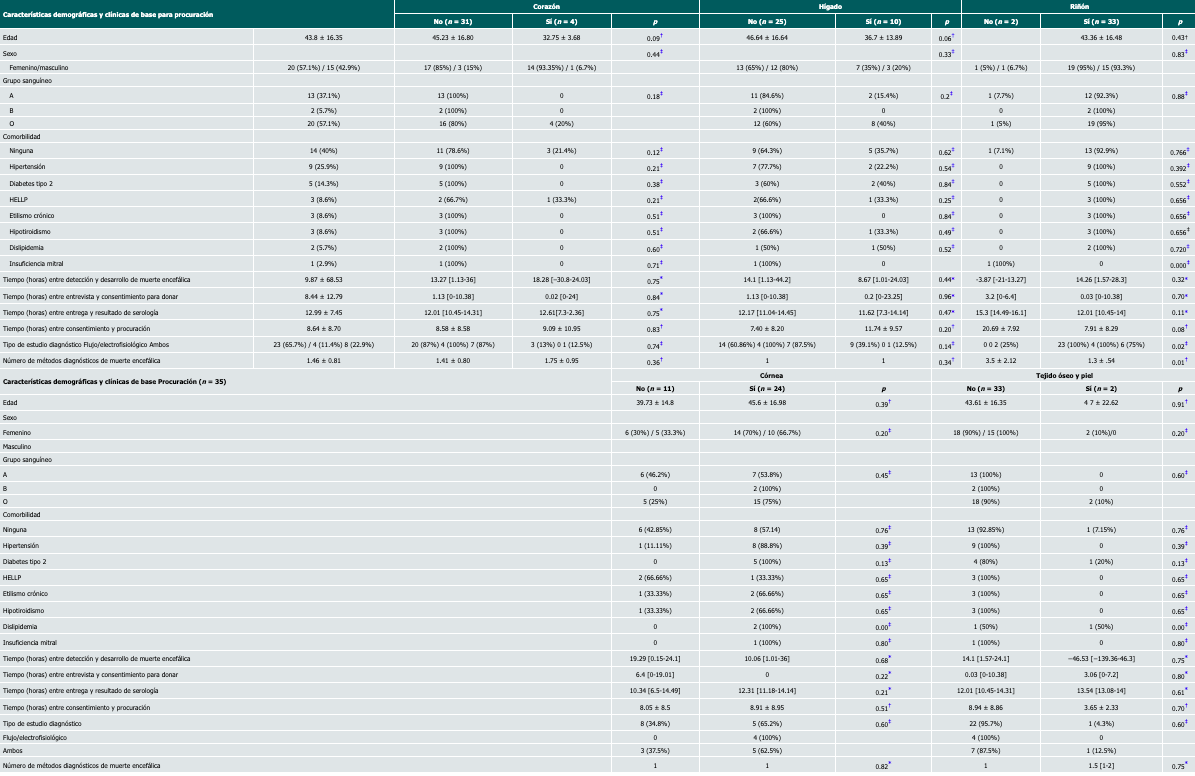This screenshot has width=1195, height=776.
Task: Click the footnote marker beside 0.392
Action: [x=1188, y=167]
